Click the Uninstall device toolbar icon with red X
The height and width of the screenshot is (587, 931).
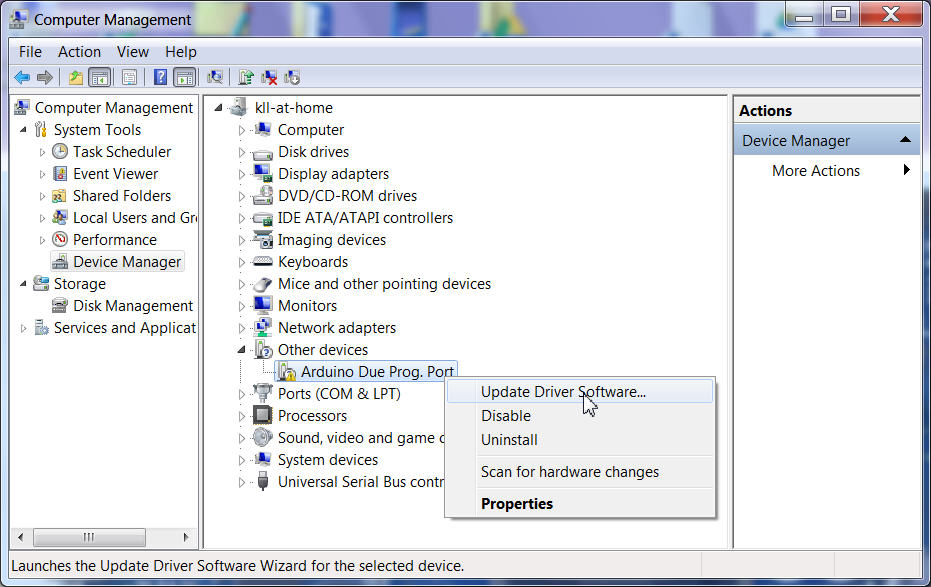pos(269,77)
